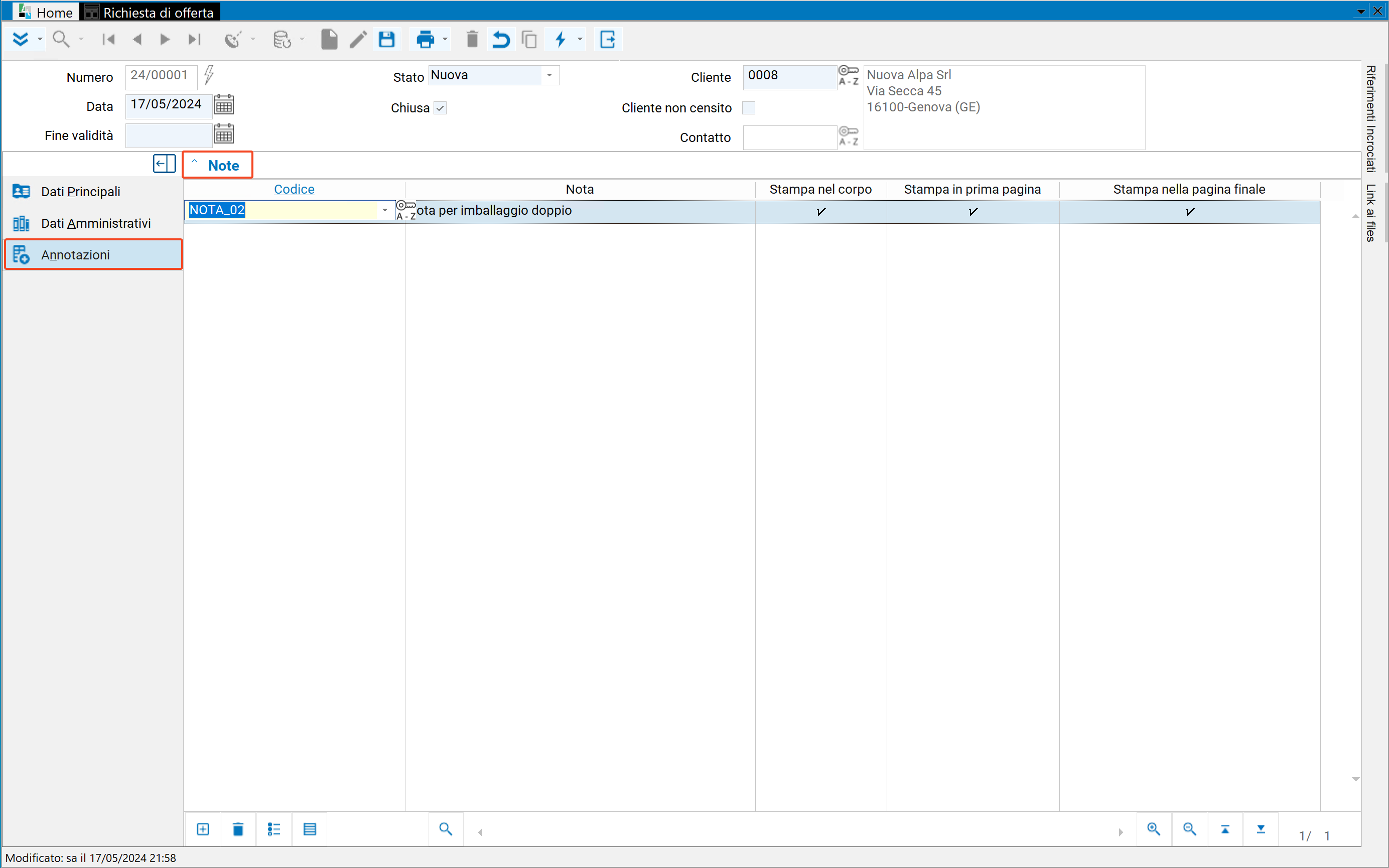Screen dimensions: 1389x868
Task: Delete row with grid trash icon
Action: (238, 829)
